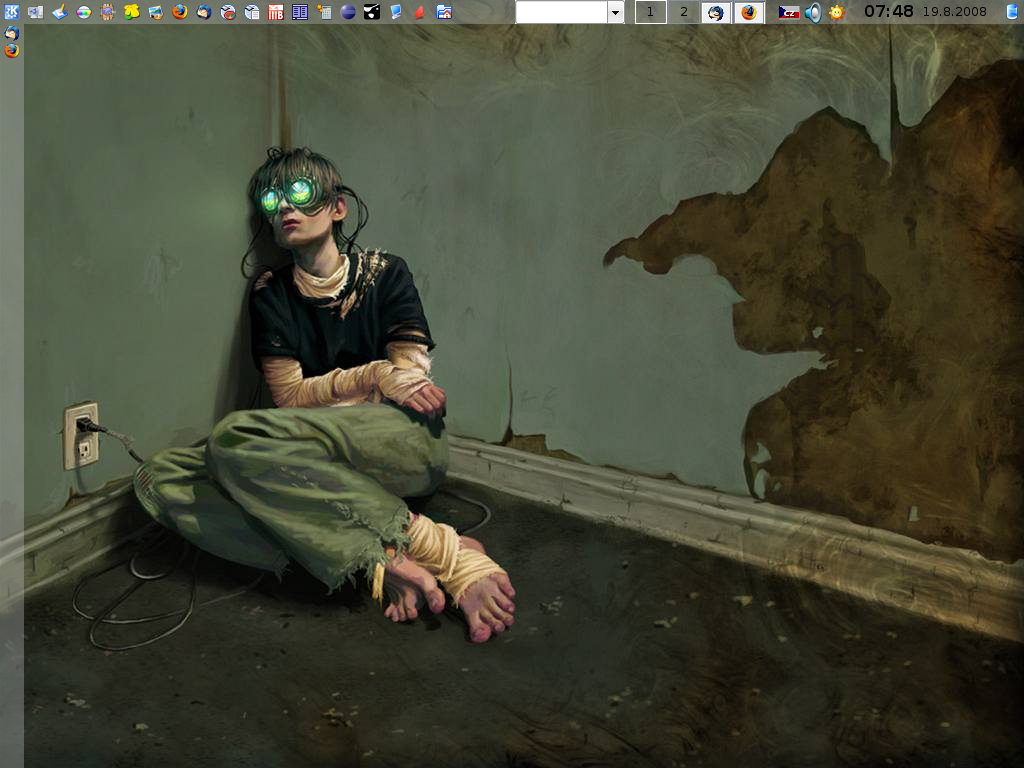Activate the Thunderbird taskbar button
Viewport: 1024px width, 768px height.
tap(716, 12)
